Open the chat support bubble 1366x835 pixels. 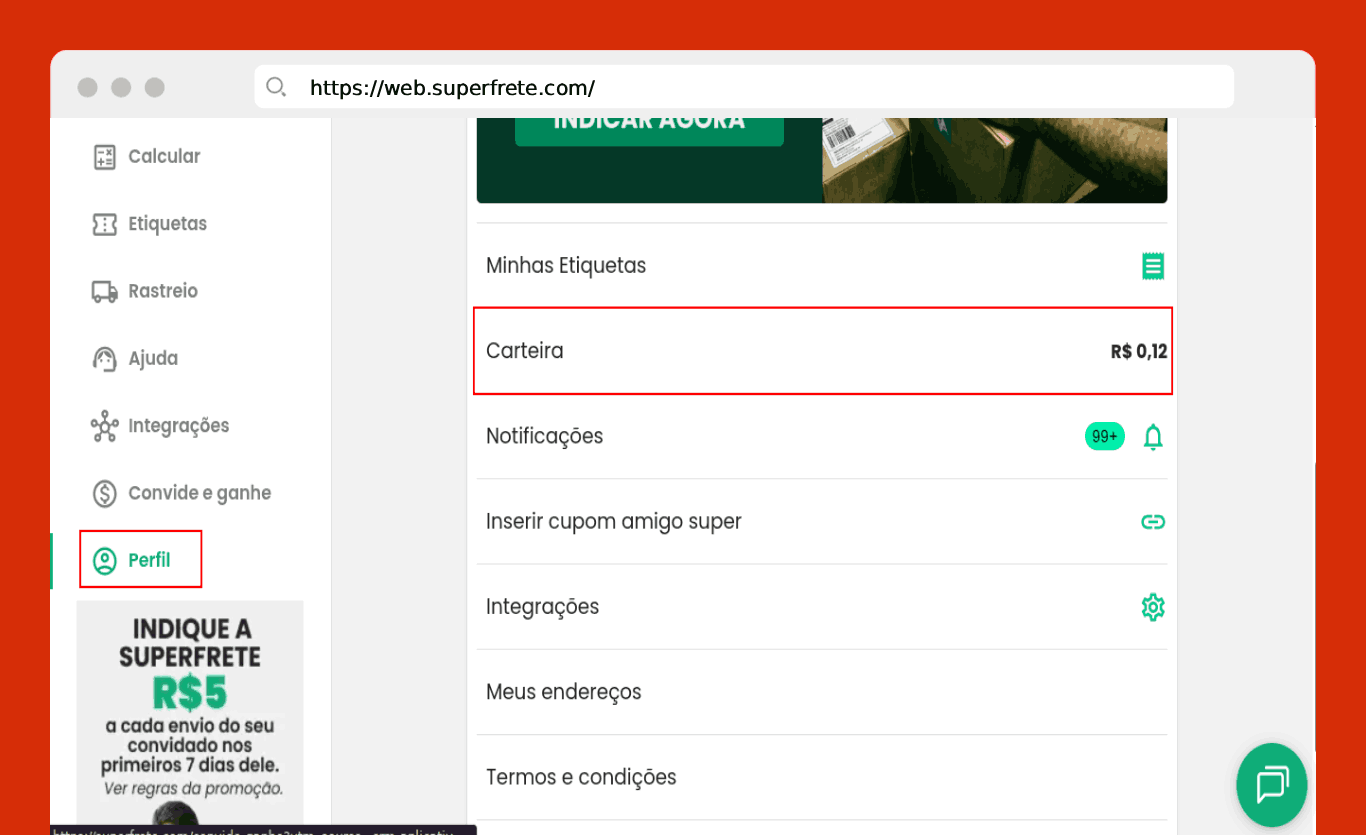[1272, 785]
